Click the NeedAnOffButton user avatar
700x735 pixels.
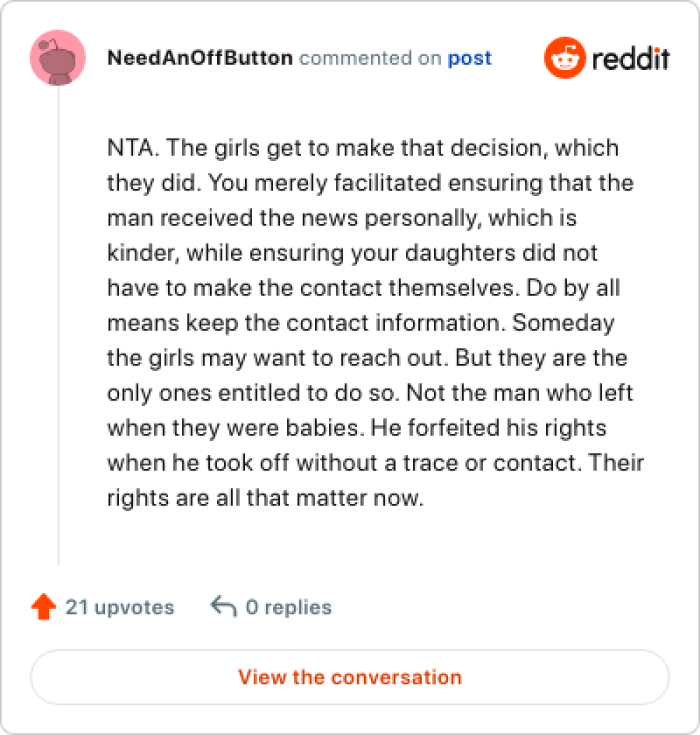coord(58,58)
